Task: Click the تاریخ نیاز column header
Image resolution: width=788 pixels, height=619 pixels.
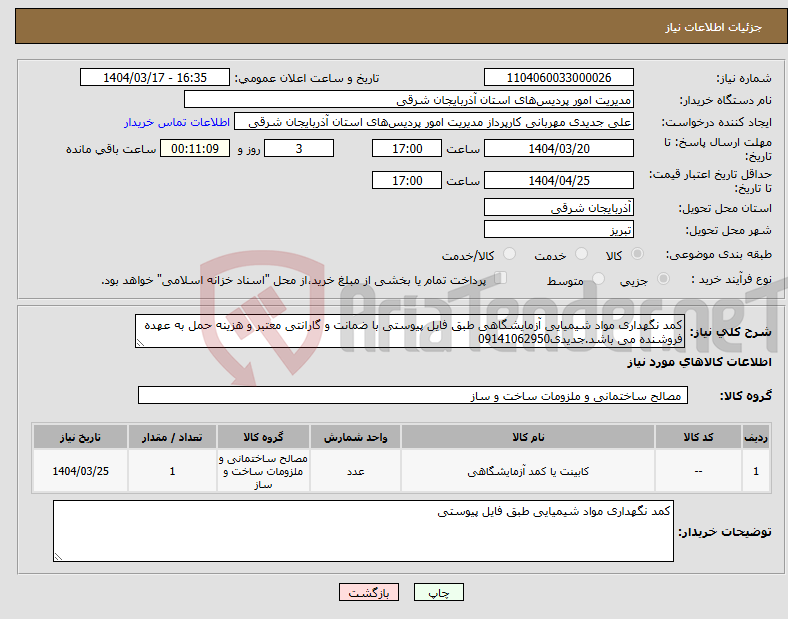Action: 80,437
